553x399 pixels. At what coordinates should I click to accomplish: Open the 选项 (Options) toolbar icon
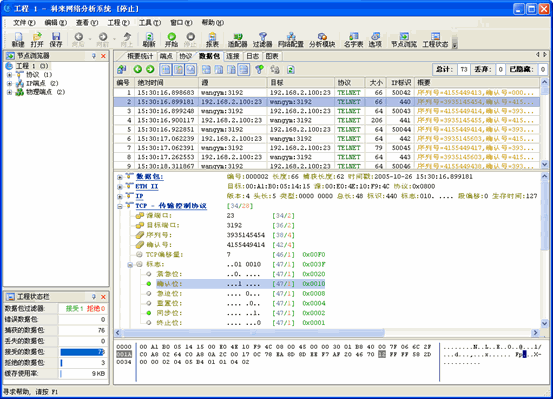pyautogui.click(x=375, y=40)
